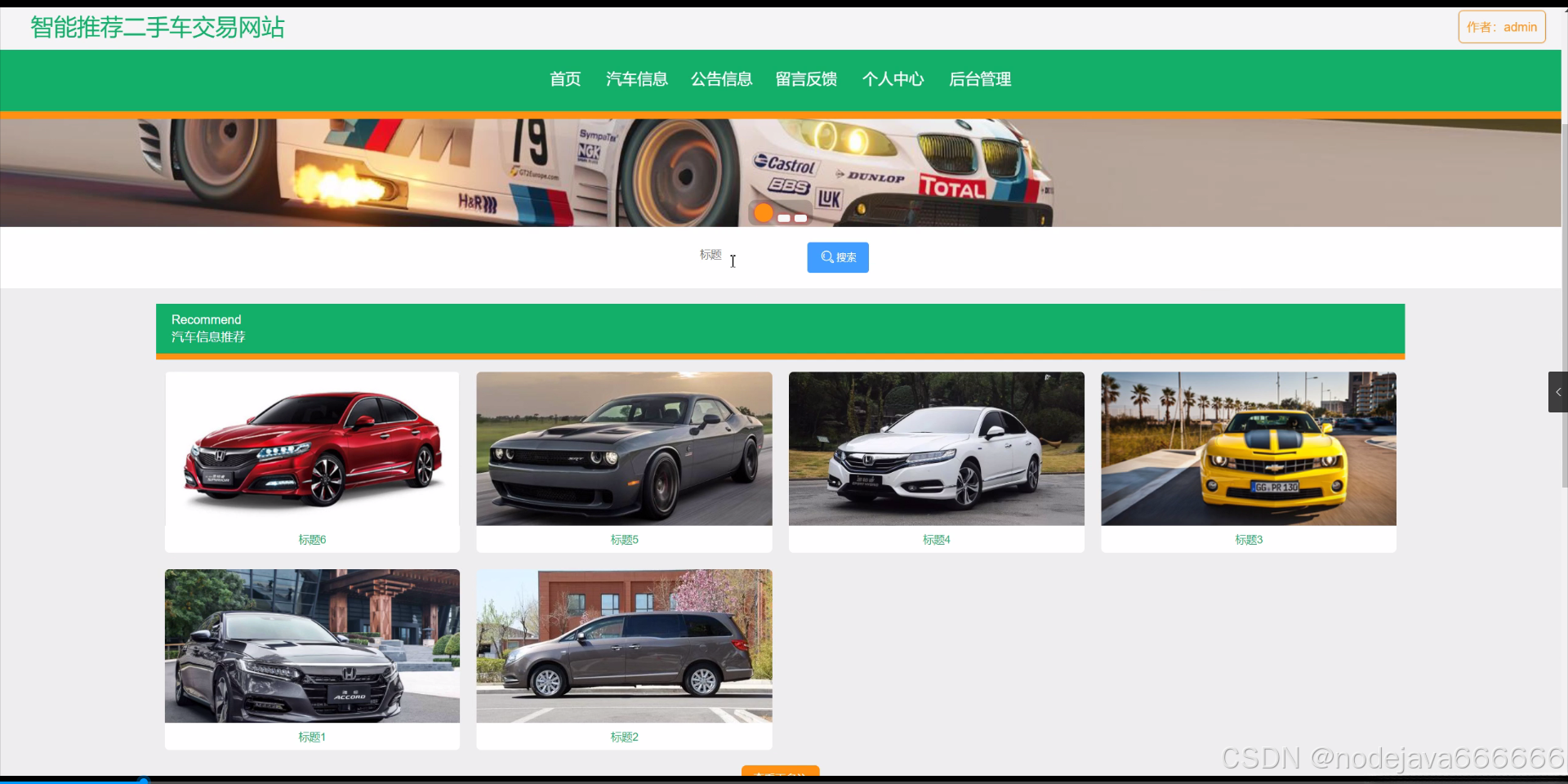Open the gray minivan thumbnail 标题2
This screenshot has height=784, width=1568.
tap(624, 646)
